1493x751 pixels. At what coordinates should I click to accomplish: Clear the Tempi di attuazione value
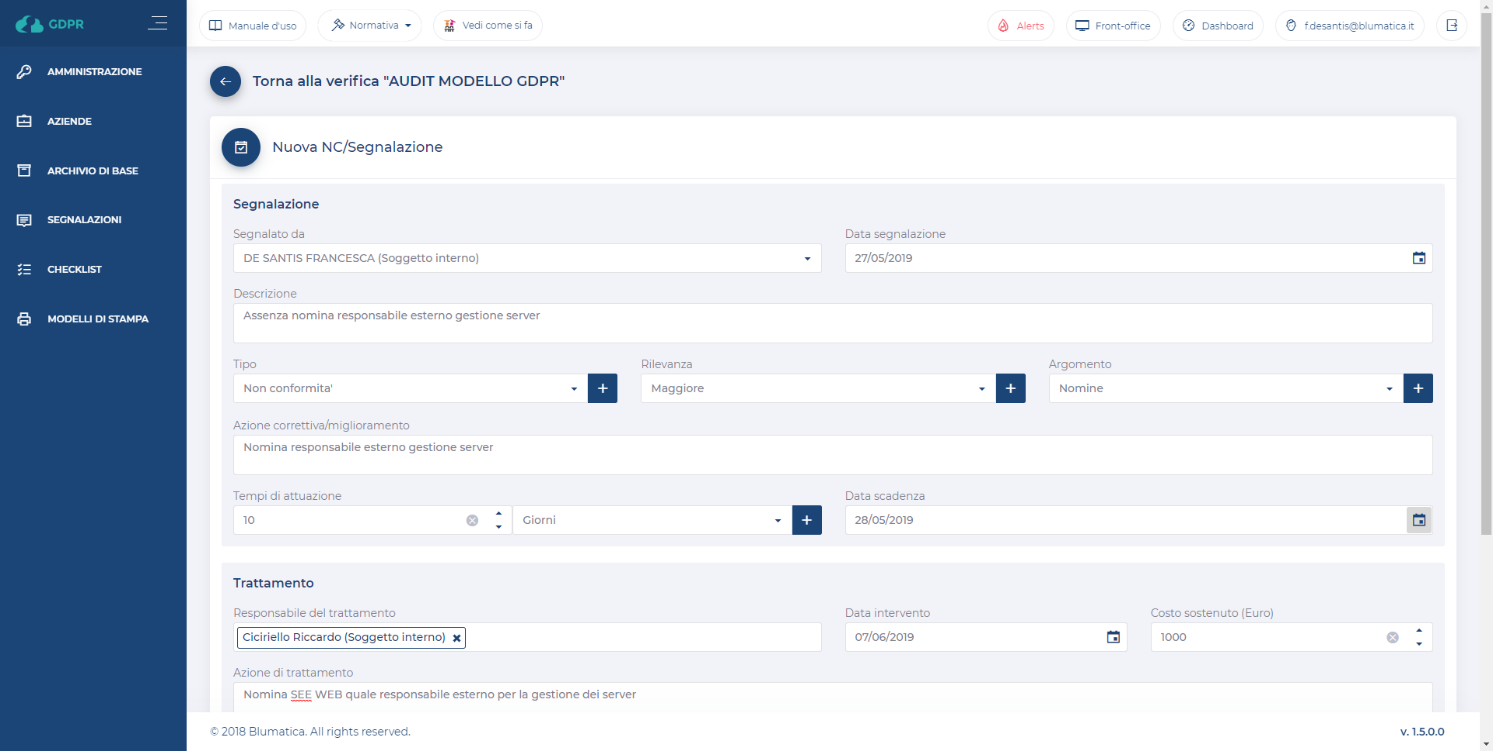coord(472,520)
